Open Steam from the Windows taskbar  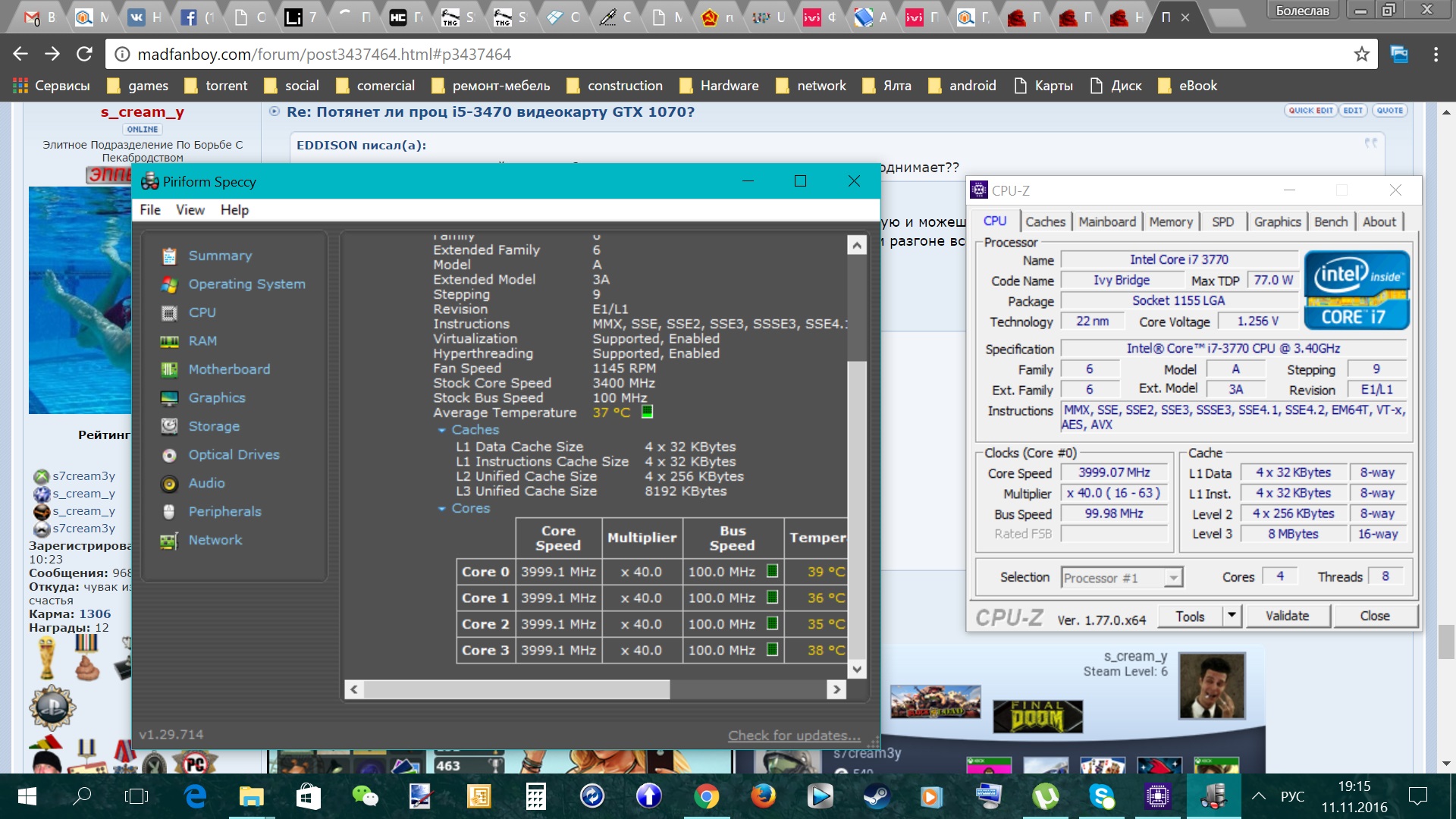click(x=877, y=796)
